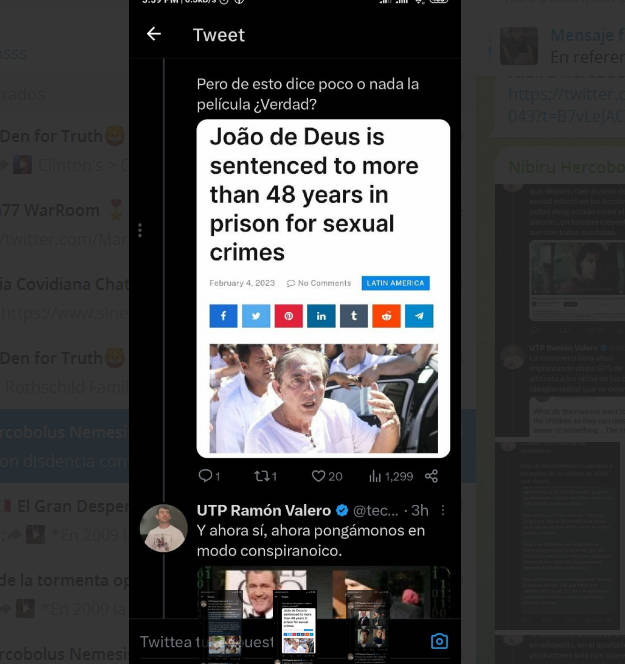This screenshot has width=625, height=664.
Task: Tap the share icon next to views
Action: (x=431, y=476)
